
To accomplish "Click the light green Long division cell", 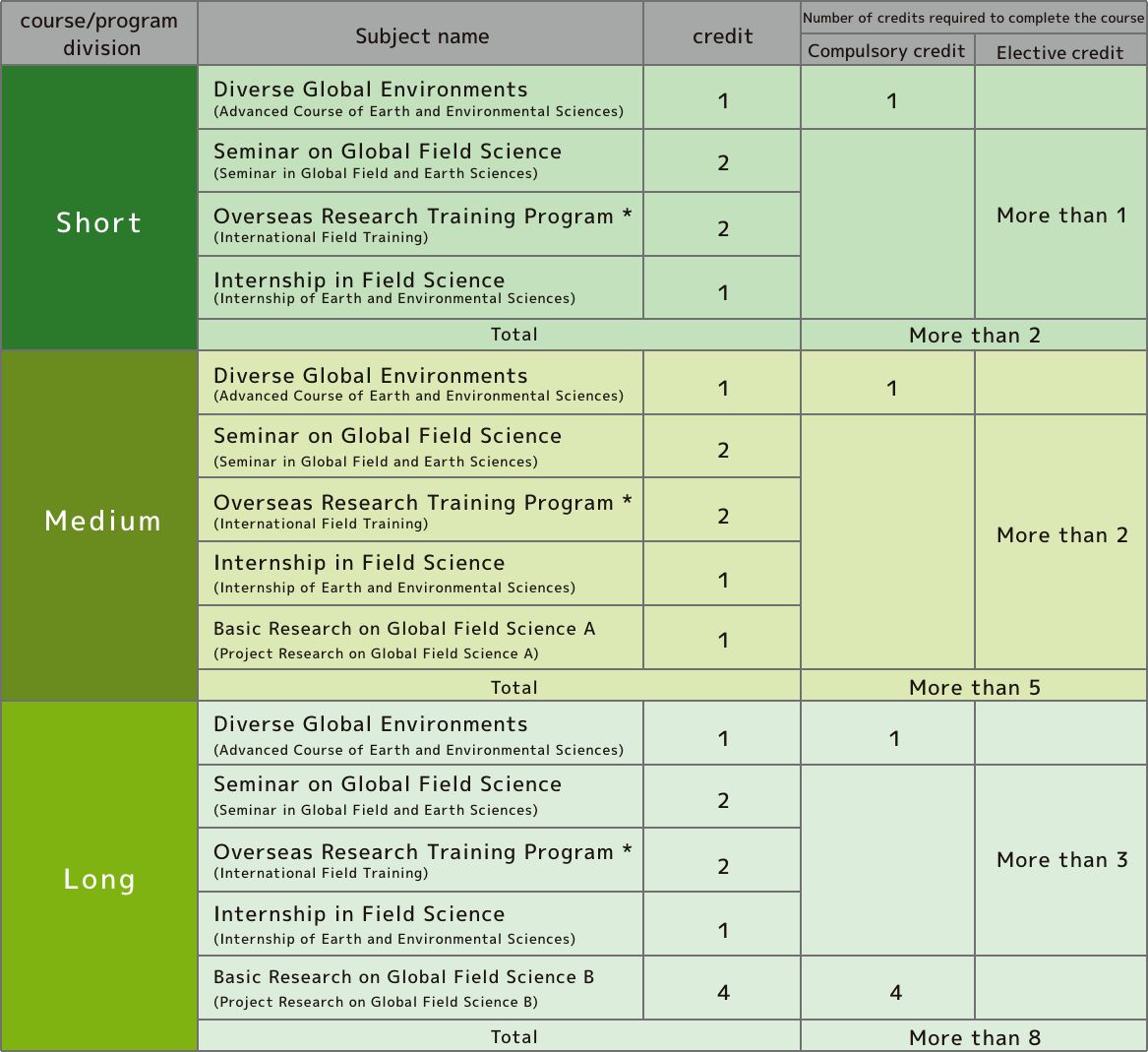I will 98,877.
